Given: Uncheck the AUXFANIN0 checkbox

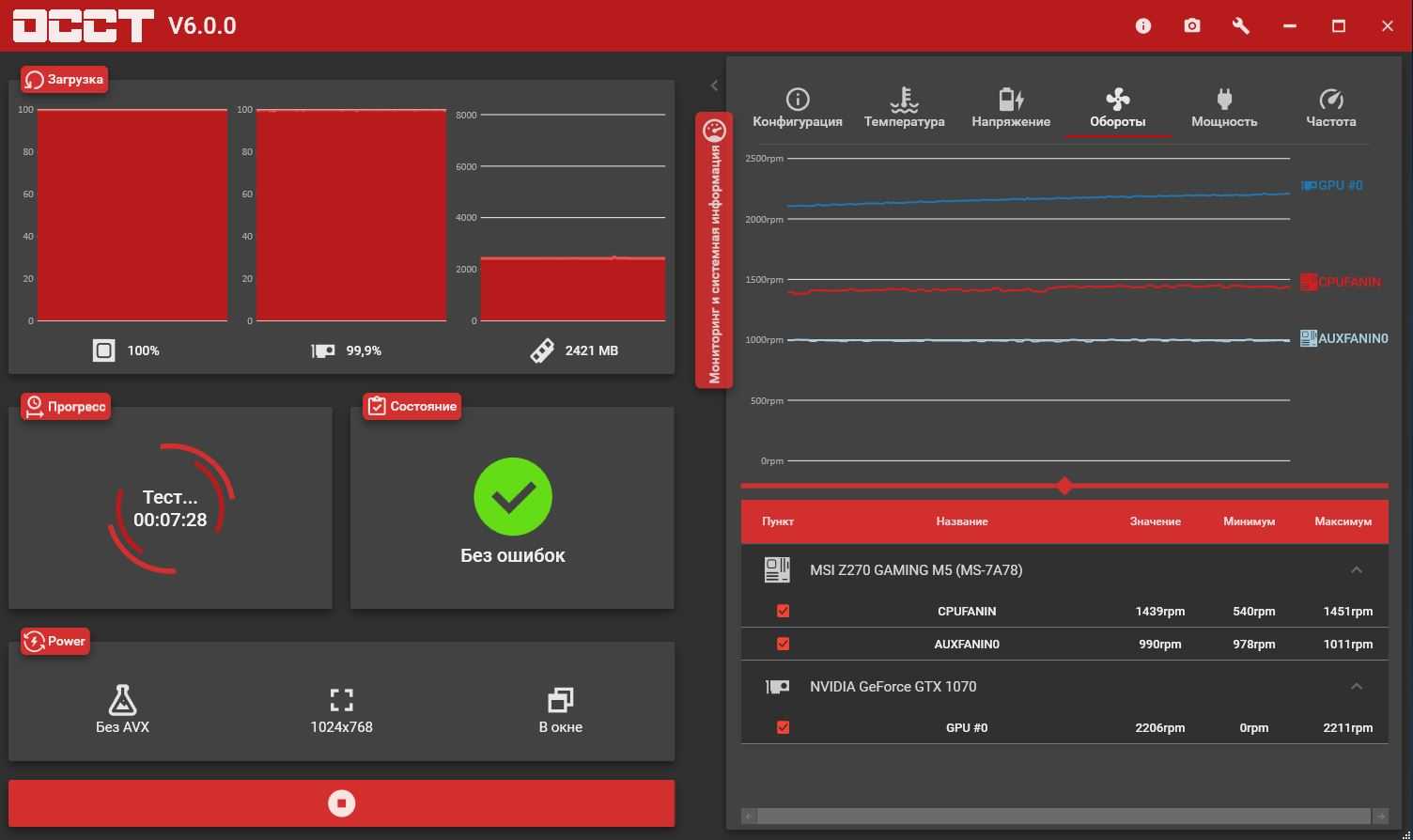Looking at the screenshot, I should point(783,644).
